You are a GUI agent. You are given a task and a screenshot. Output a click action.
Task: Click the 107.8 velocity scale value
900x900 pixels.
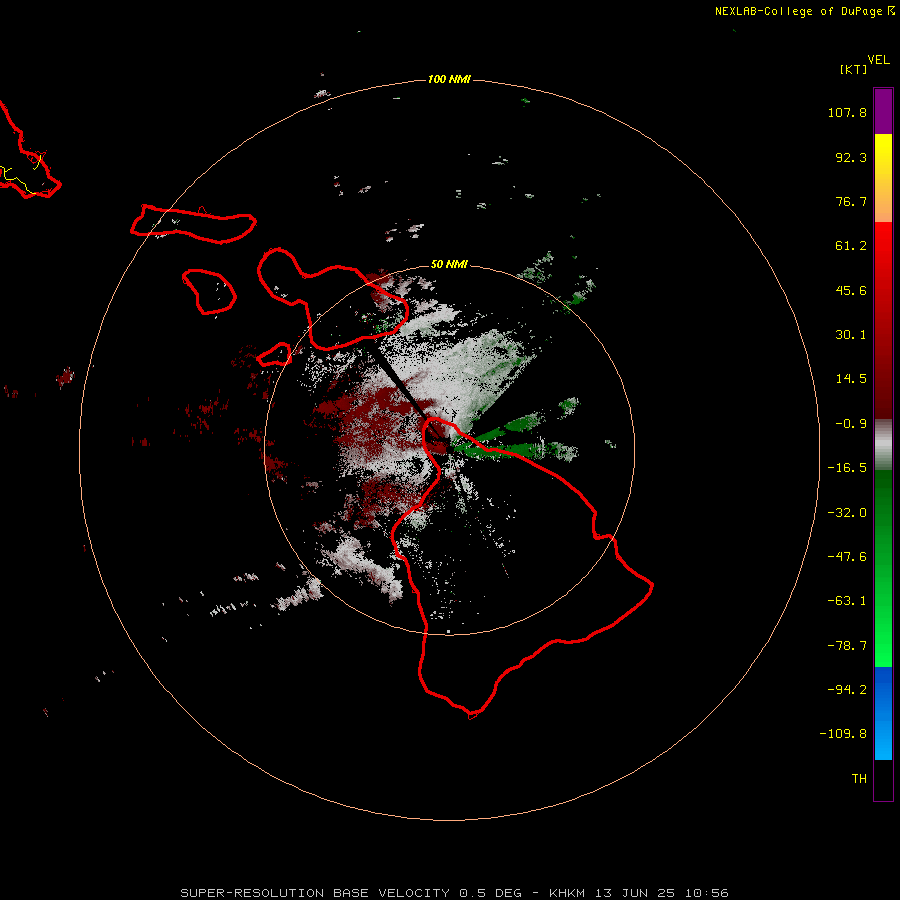pyautogui.click(x=847, y=112)
